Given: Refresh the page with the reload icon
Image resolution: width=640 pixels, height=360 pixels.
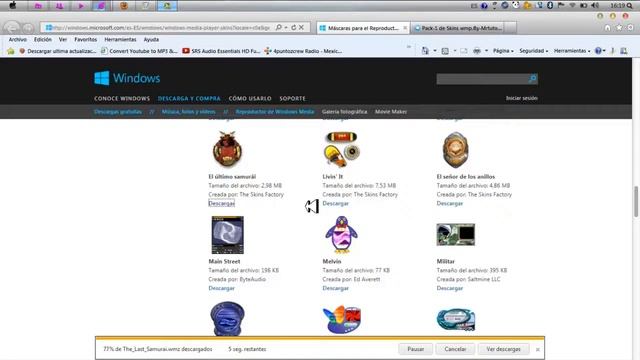Looking at the screenshot, I should coord(293,27).
